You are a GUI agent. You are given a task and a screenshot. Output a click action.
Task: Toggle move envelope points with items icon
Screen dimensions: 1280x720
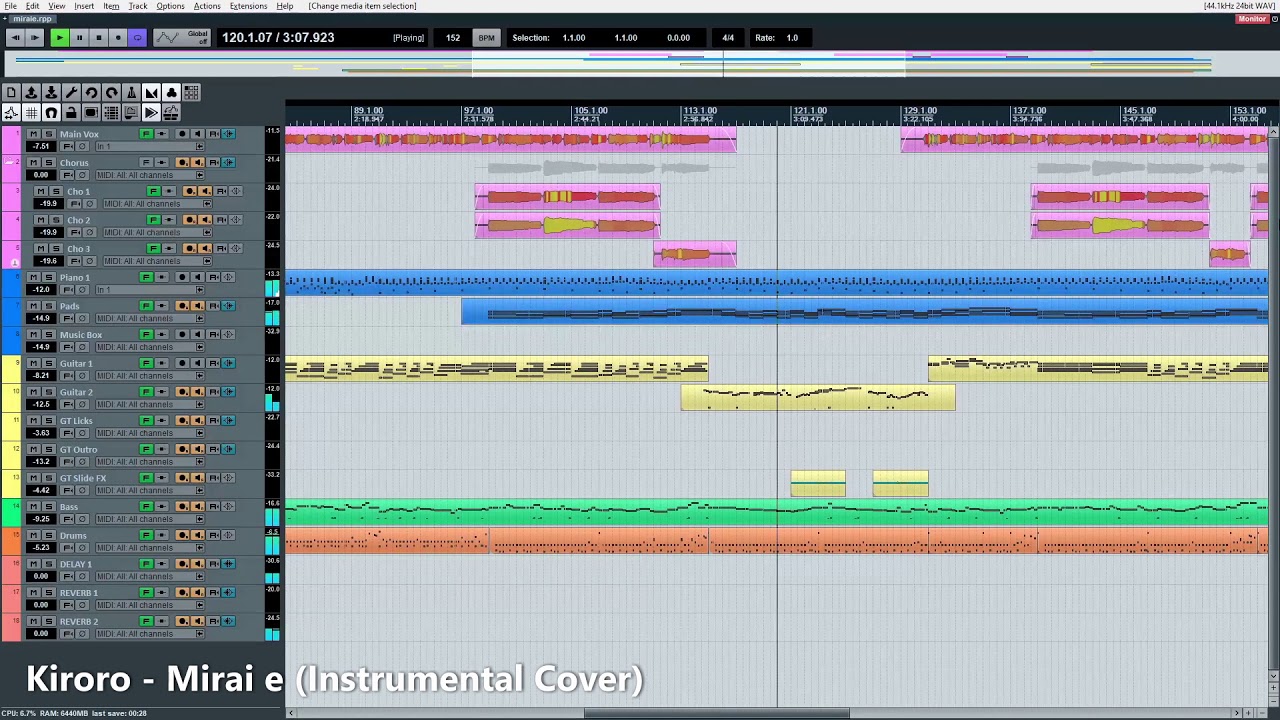(11, 113)
